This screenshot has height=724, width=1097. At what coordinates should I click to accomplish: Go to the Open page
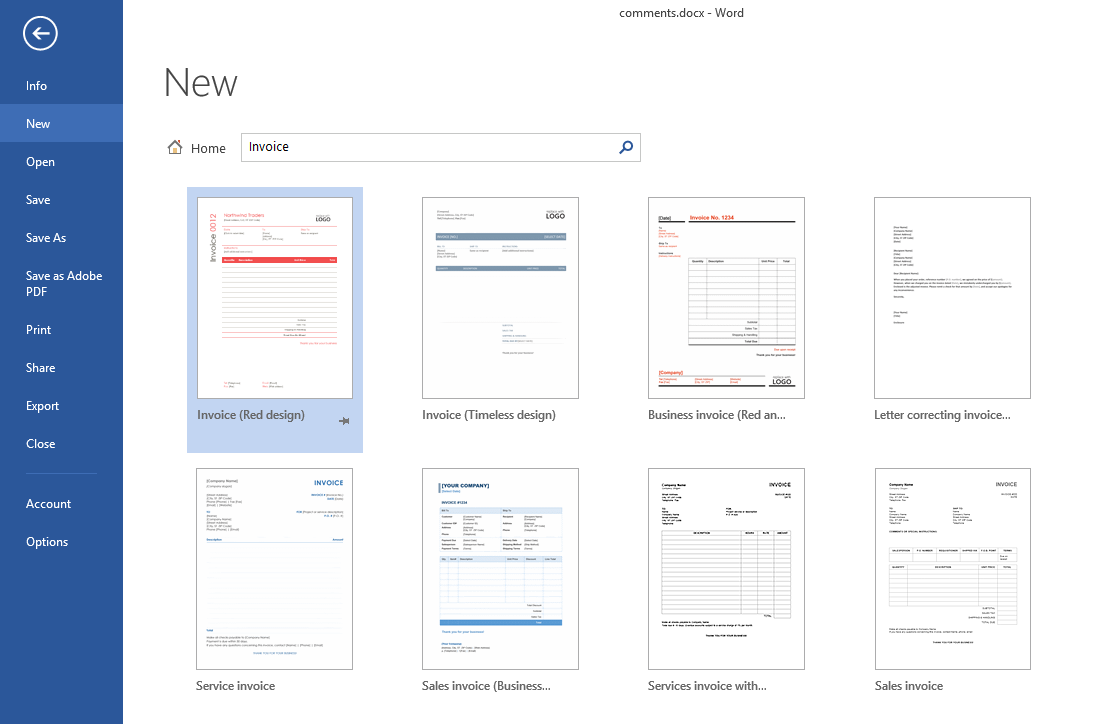coord(61,162)
